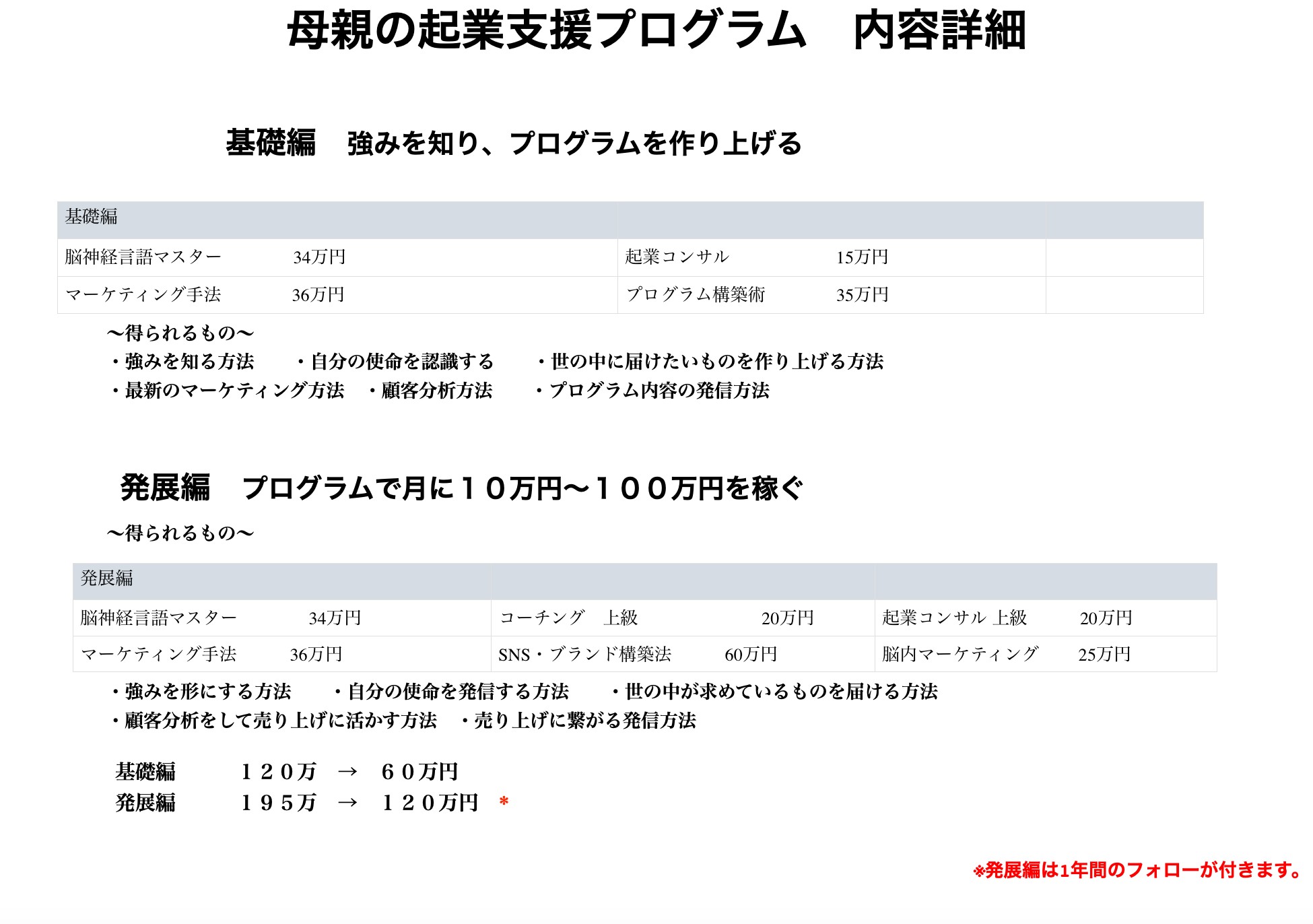The image size is (1313, 924).
Task: Click the SNS・ブランド構築法 60万円 cell
Action: click(x=683, y=654)
